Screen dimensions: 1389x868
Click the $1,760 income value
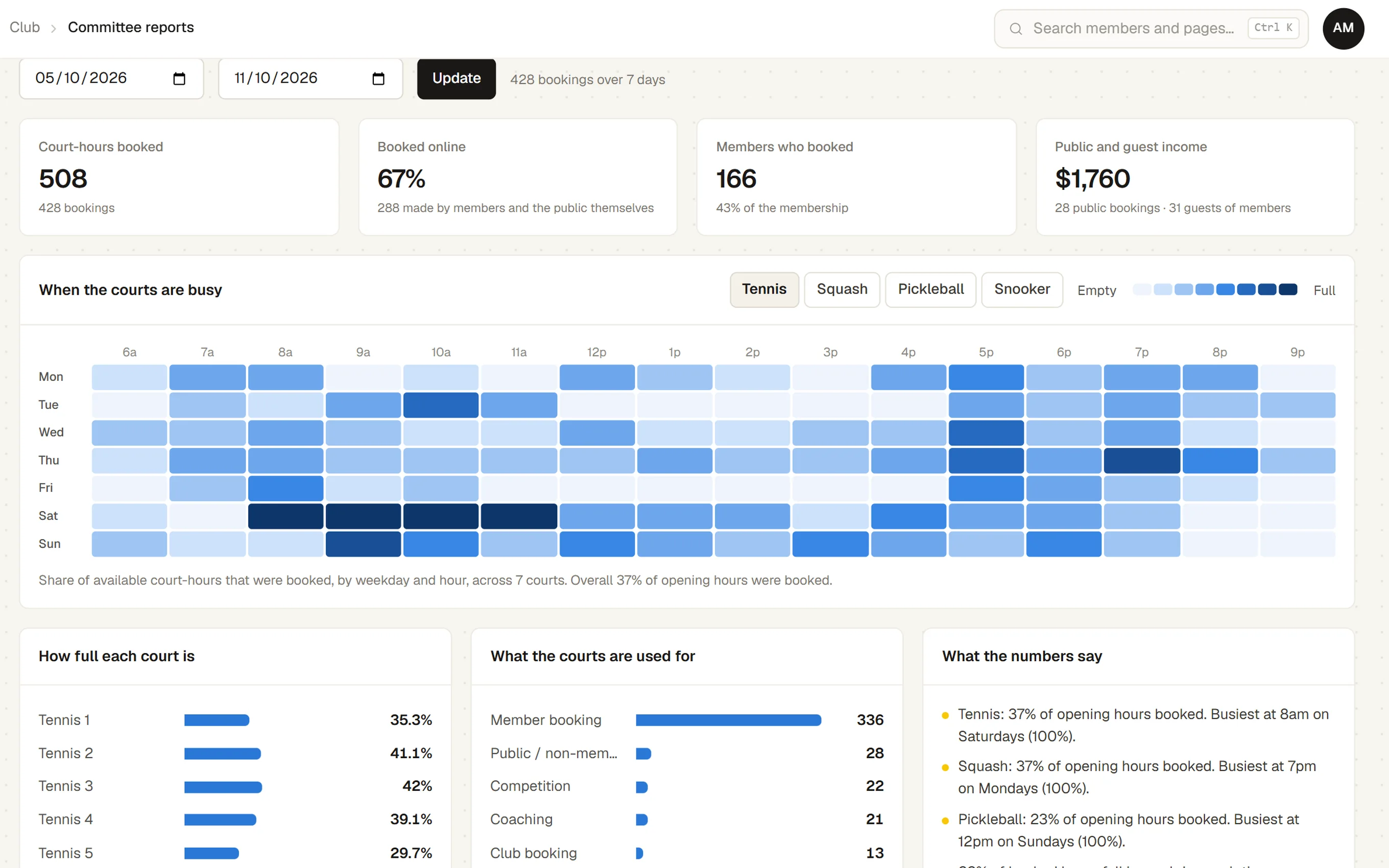click(1092, 179)
